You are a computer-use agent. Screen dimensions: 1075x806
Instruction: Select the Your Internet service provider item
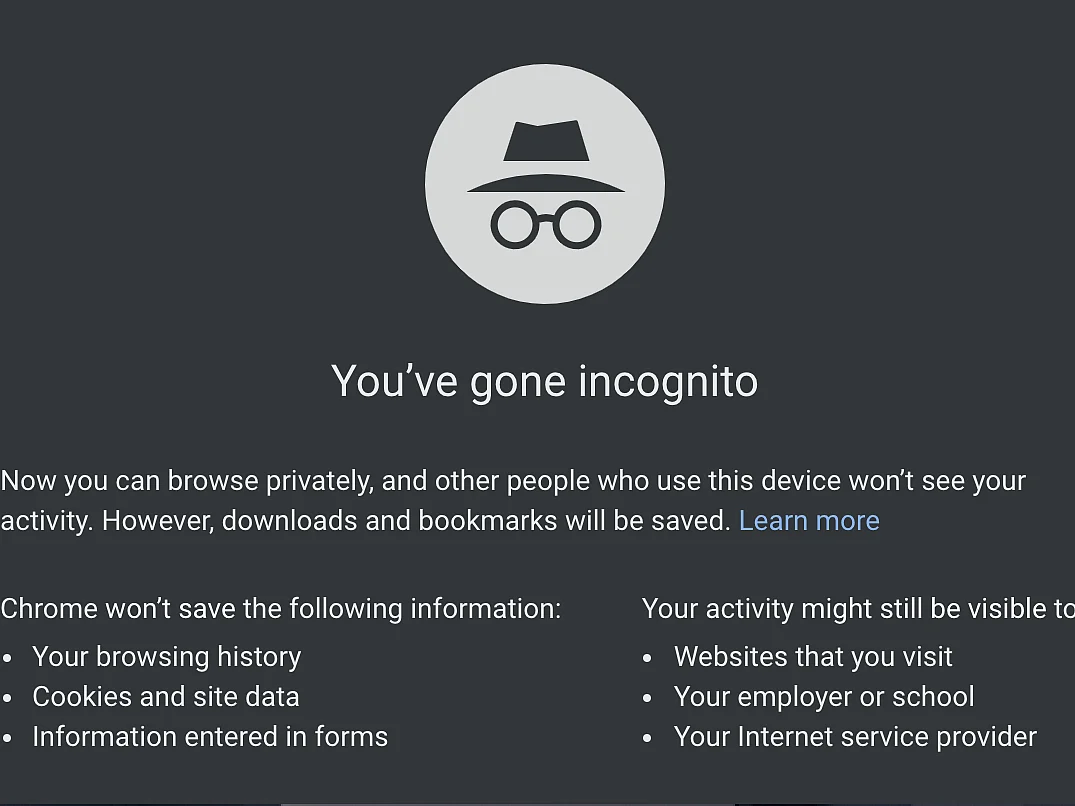coord(856,737)
